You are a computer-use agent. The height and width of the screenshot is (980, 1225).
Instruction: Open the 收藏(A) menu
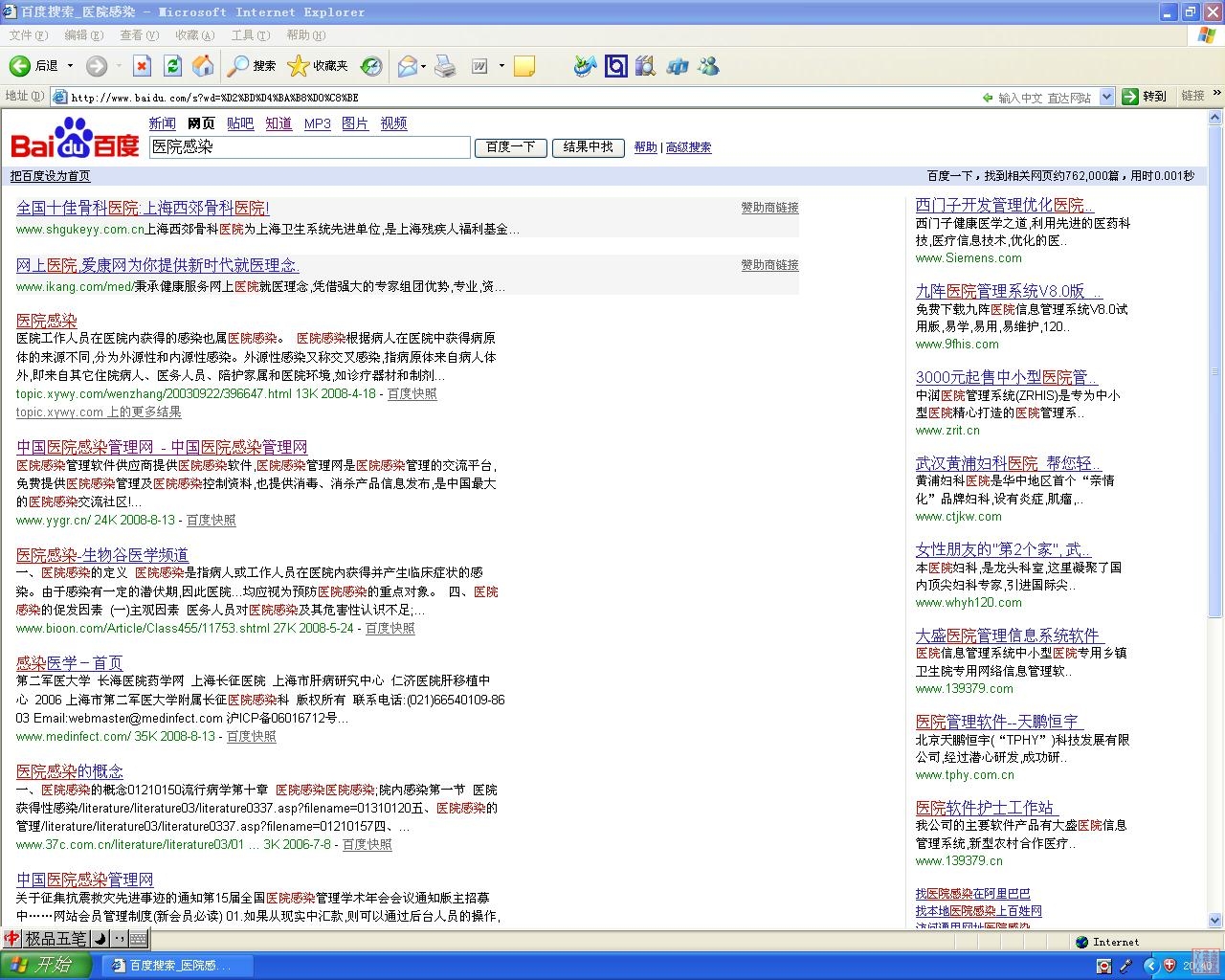[194, 35]
